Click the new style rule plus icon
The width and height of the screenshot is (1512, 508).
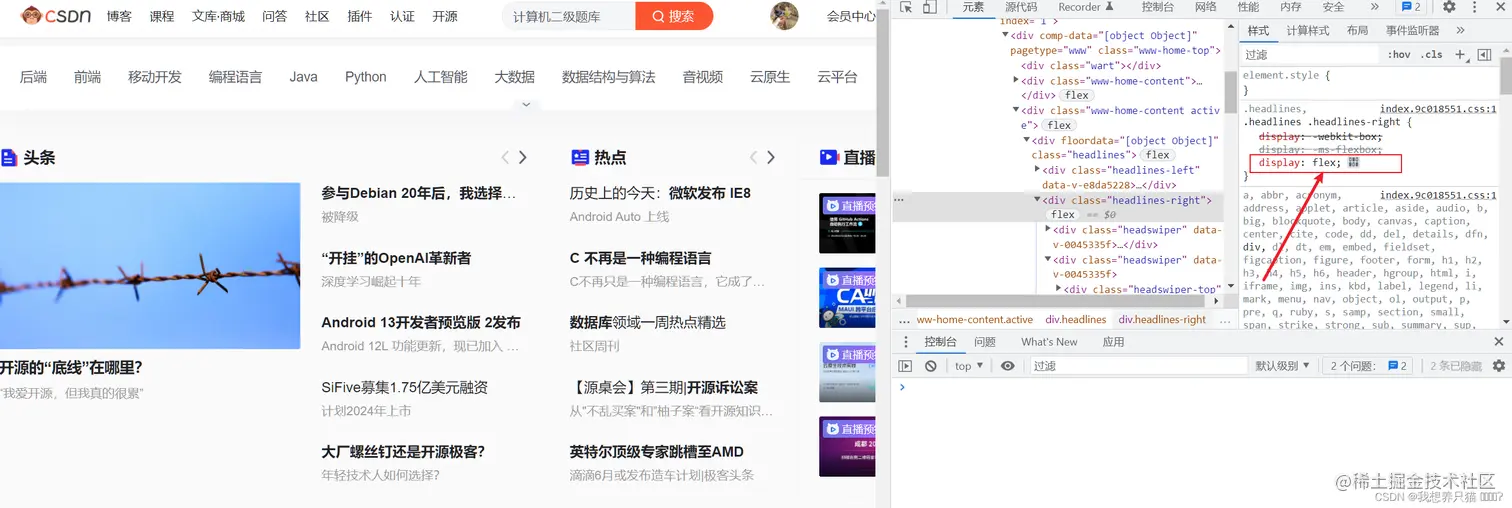click(x=1460, y=54)
